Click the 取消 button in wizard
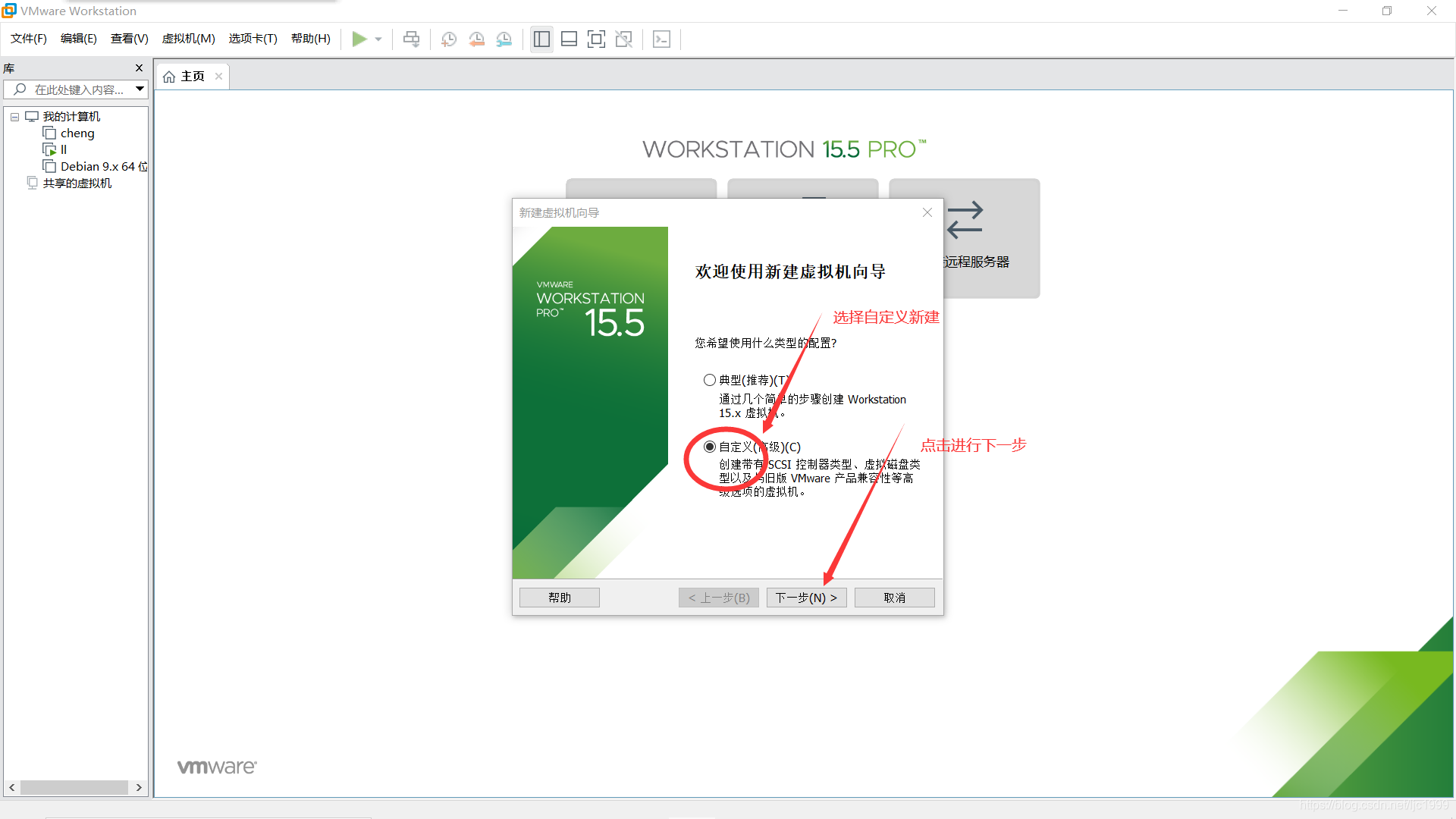 tap(895, 598)
